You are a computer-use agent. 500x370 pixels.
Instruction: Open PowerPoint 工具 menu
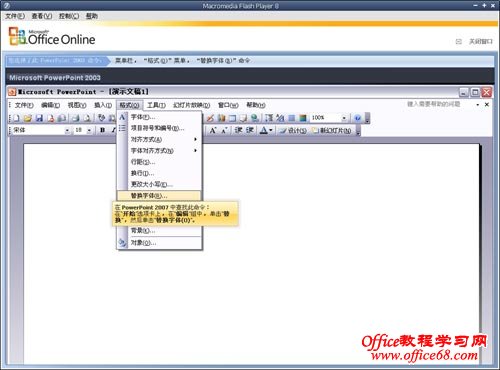tap(156, 105)
